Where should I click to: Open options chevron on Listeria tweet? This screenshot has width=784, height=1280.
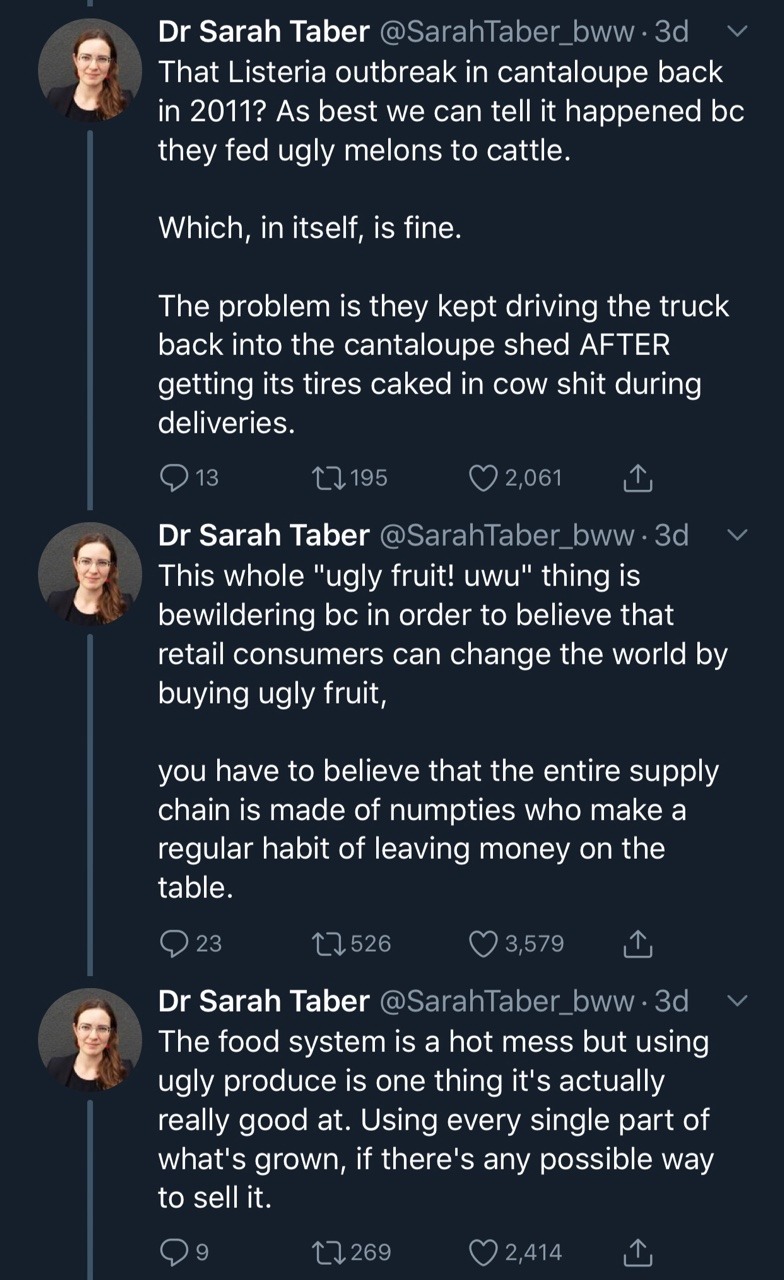736,33
